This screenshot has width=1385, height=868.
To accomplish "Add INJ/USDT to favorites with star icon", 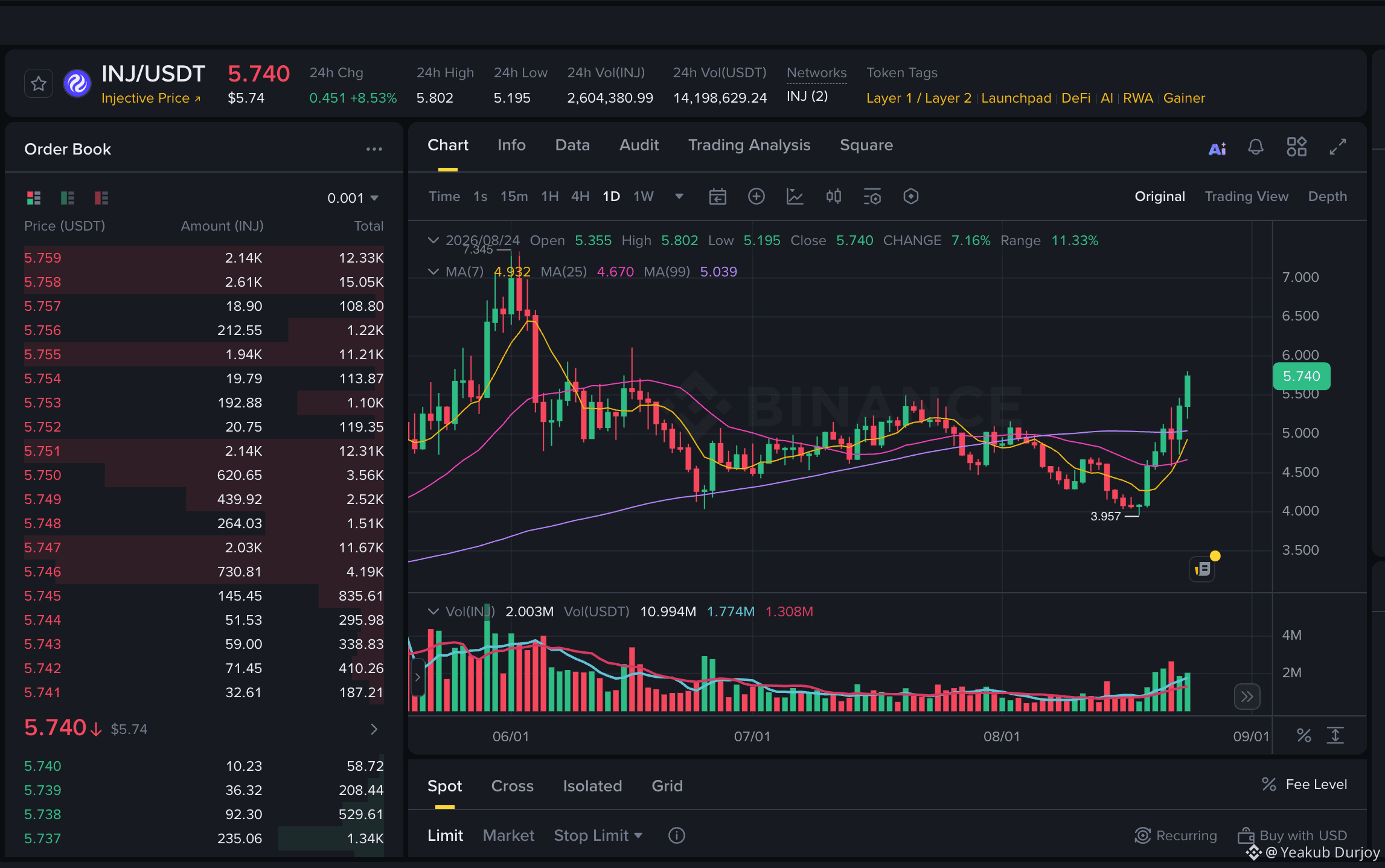I will (x=39, y=84).
